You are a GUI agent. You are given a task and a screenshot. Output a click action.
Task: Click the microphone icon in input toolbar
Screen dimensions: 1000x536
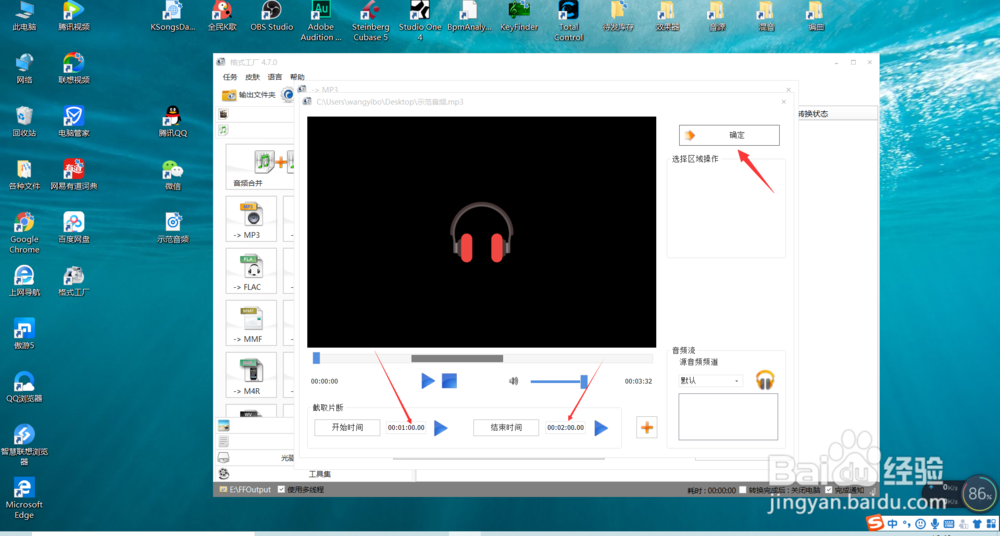pyautogui.click(x=934, y=525)
